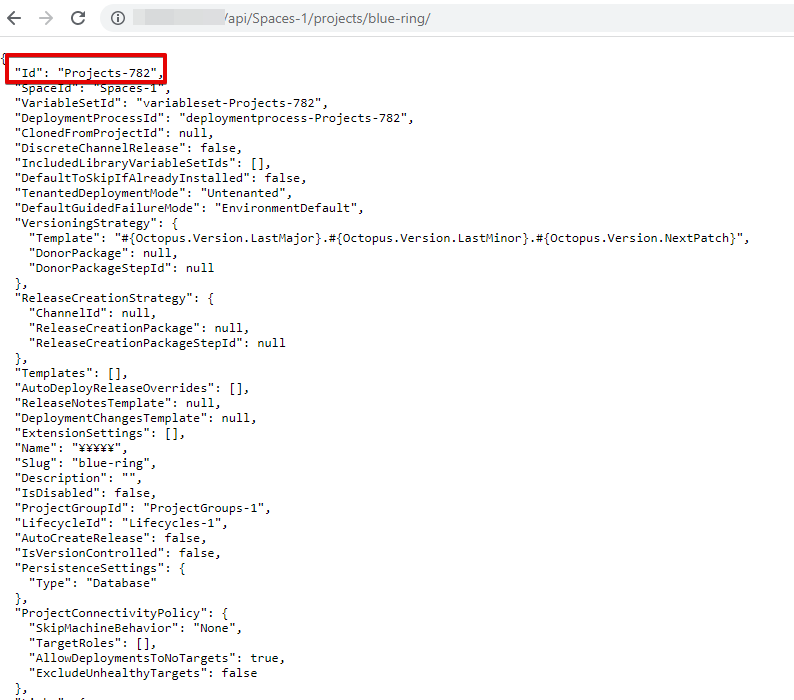Viewport: 794px width, 700px height.
Task: Click "IncludedLibraryVariableSetIds" line
Action: pos(143,163)
